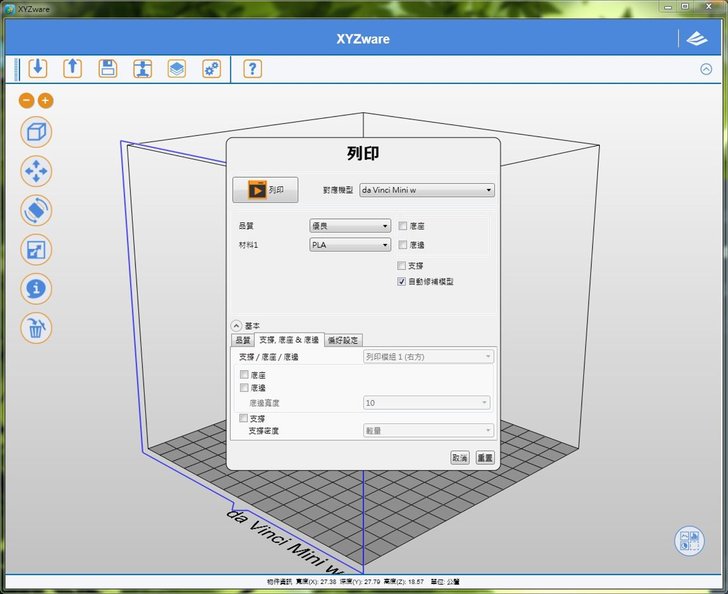Switch to the 品質 tab
The height and width of the screenshot is (594, 728).
click(x=243, y=340)
